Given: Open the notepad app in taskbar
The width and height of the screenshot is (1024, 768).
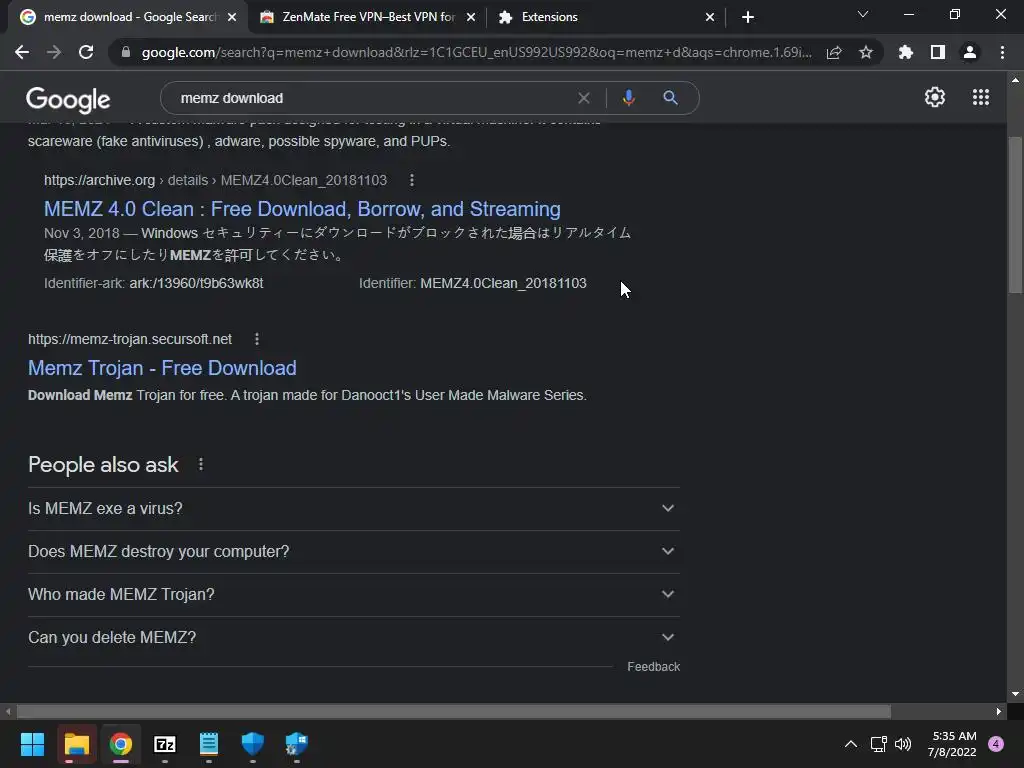Looking at the screenshot, I should (x=208, y=744).
